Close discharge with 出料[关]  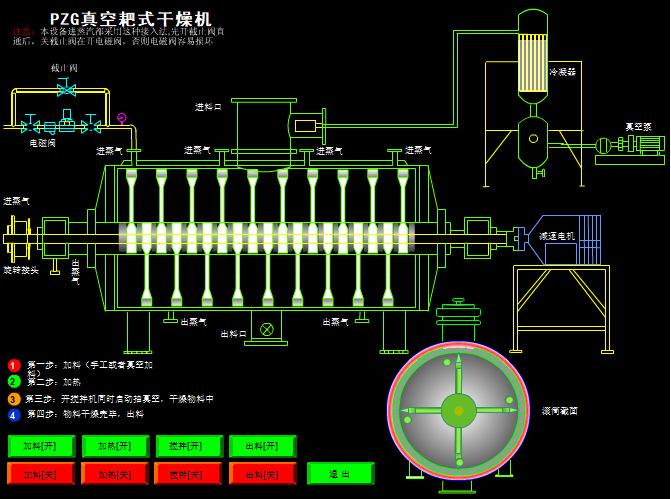263,473
